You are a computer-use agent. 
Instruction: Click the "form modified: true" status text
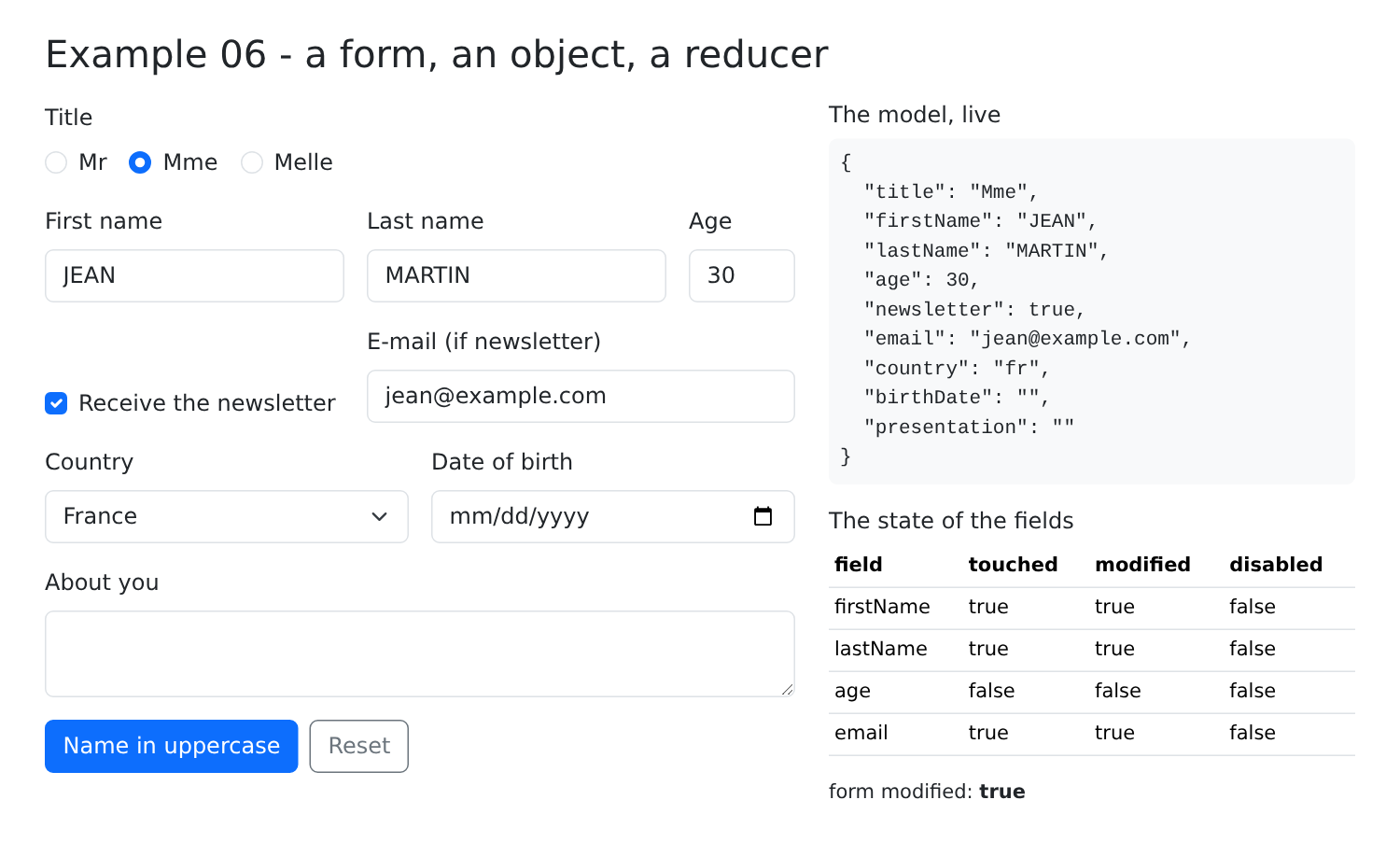click(x=927, y=792)
